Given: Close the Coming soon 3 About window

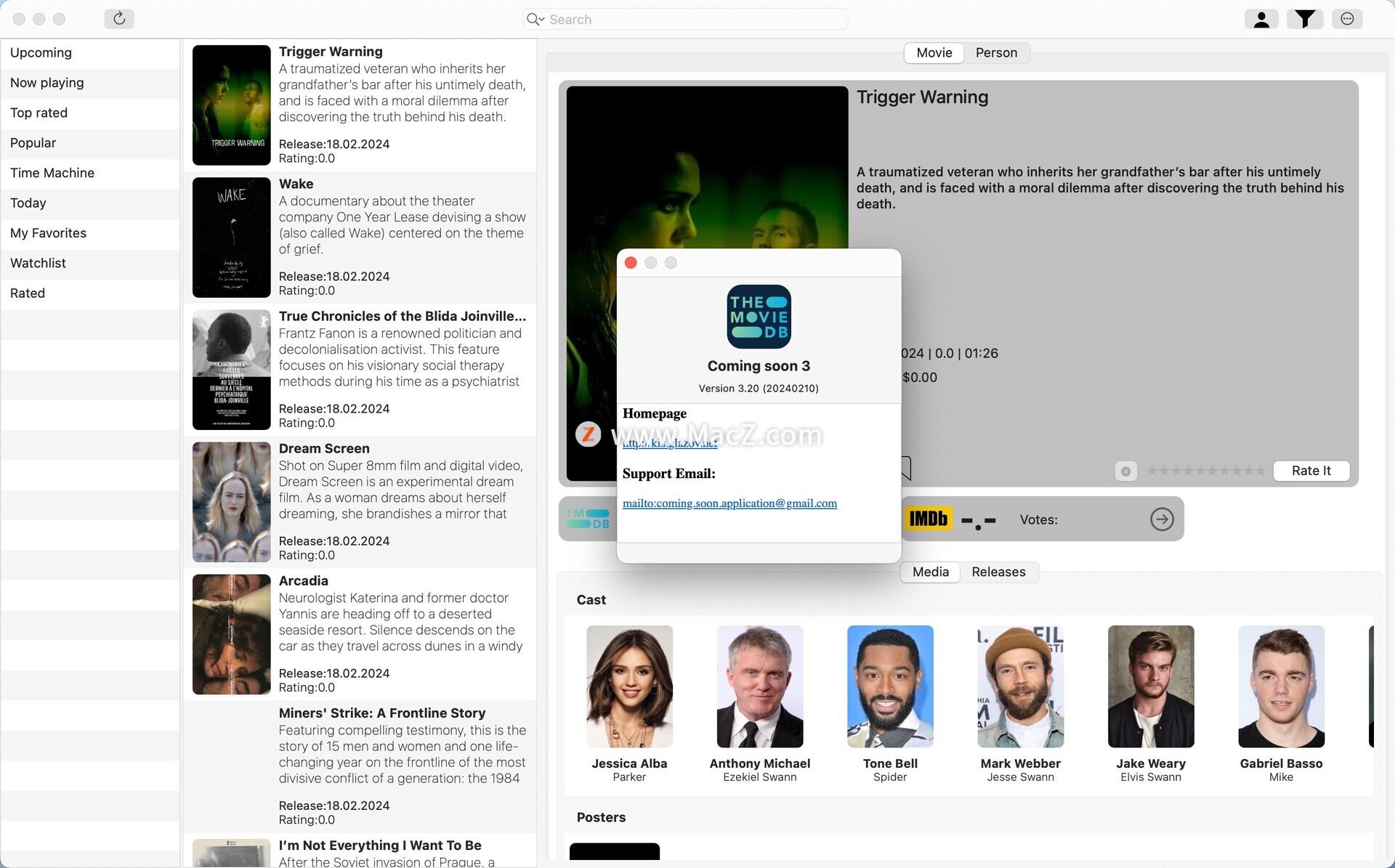Looking at the screenshot, I should (x=631, y=263).
